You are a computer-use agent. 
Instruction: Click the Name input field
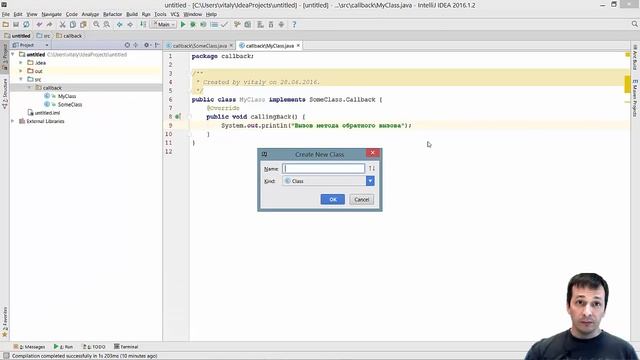[x=323, y=169]
